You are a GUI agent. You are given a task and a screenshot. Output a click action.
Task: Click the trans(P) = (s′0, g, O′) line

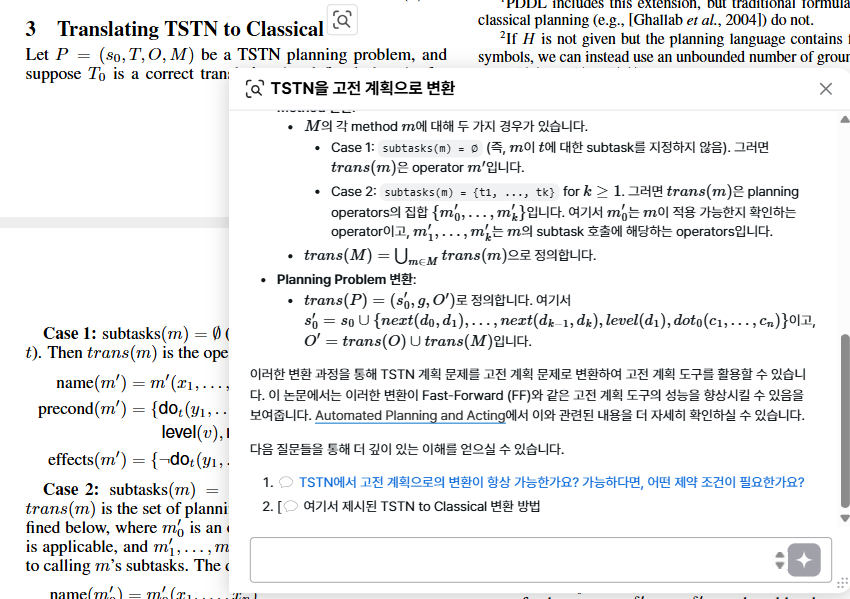click(437, 300)
